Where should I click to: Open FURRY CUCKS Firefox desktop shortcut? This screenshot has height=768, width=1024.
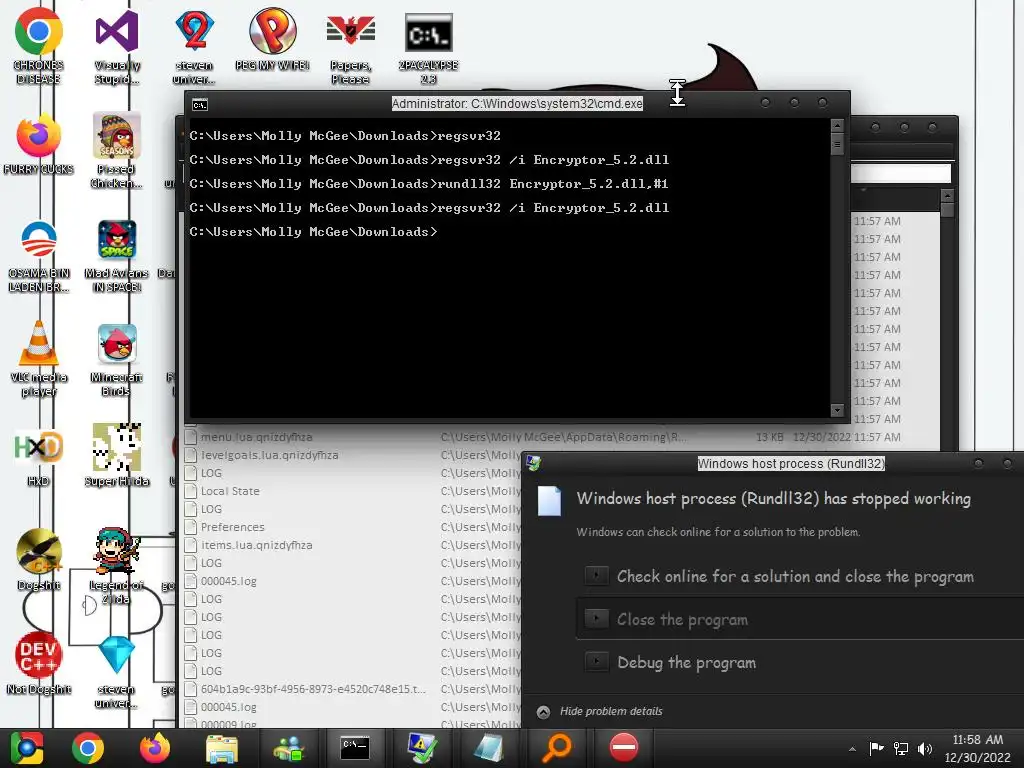coord(39,144)
